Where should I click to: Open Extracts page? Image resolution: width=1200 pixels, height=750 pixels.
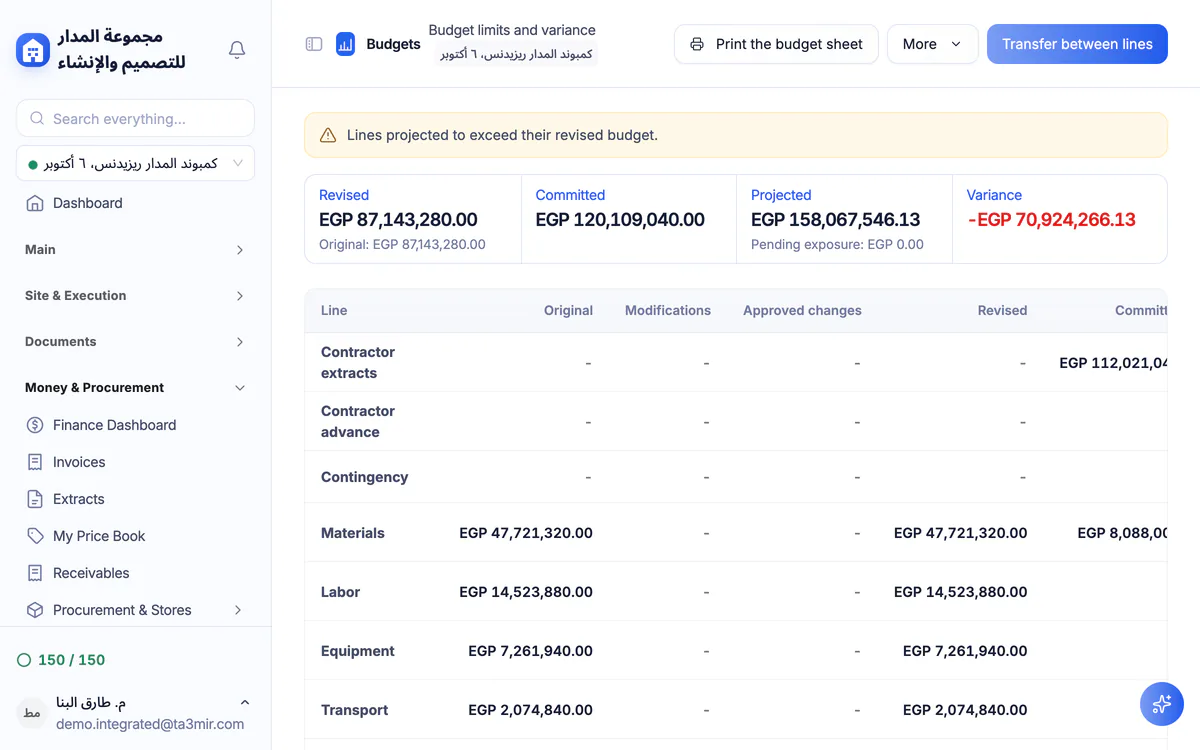(x=79, y=499)
